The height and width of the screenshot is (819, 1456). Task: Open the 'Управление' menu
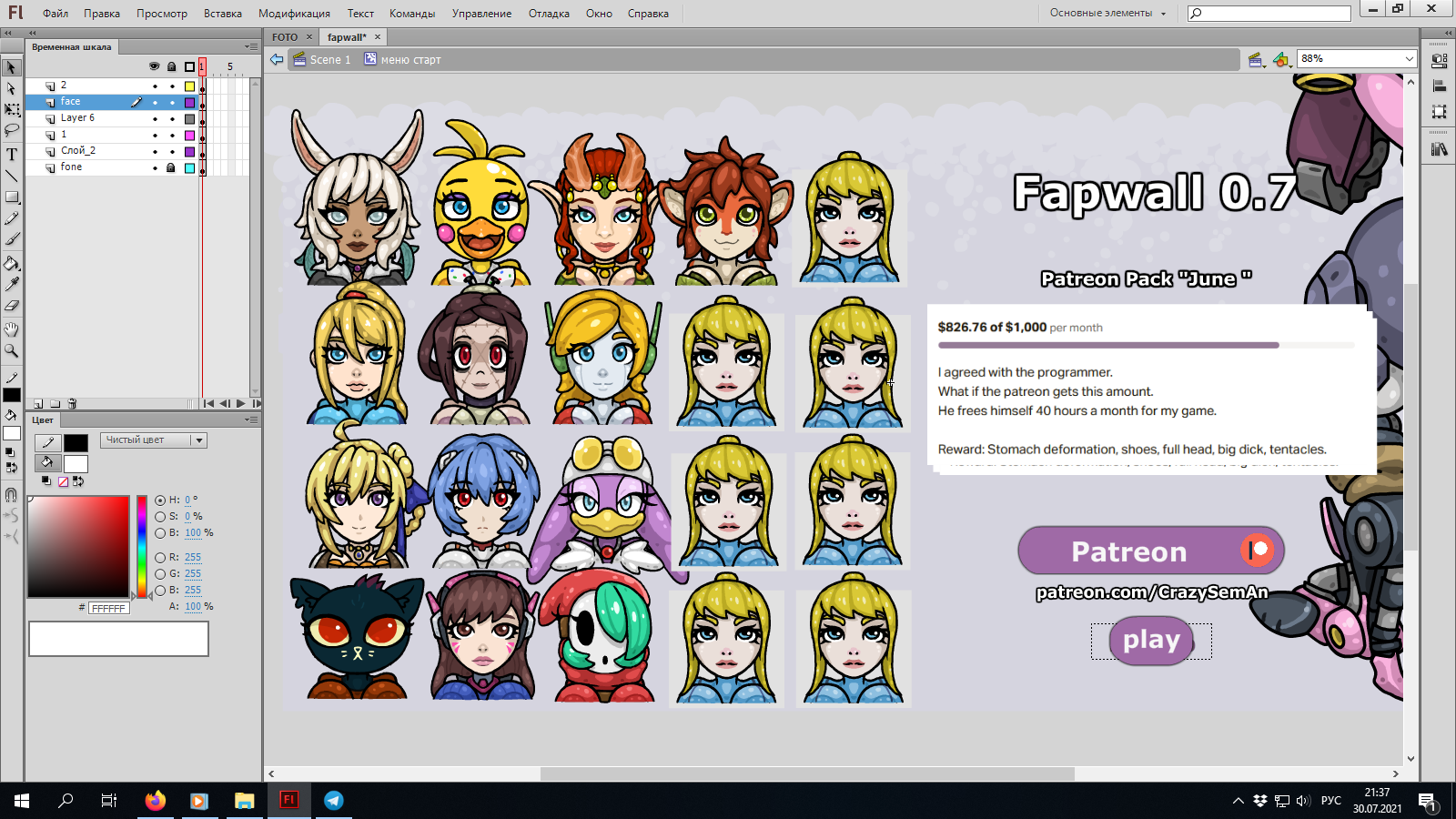(x=481, y=14)
